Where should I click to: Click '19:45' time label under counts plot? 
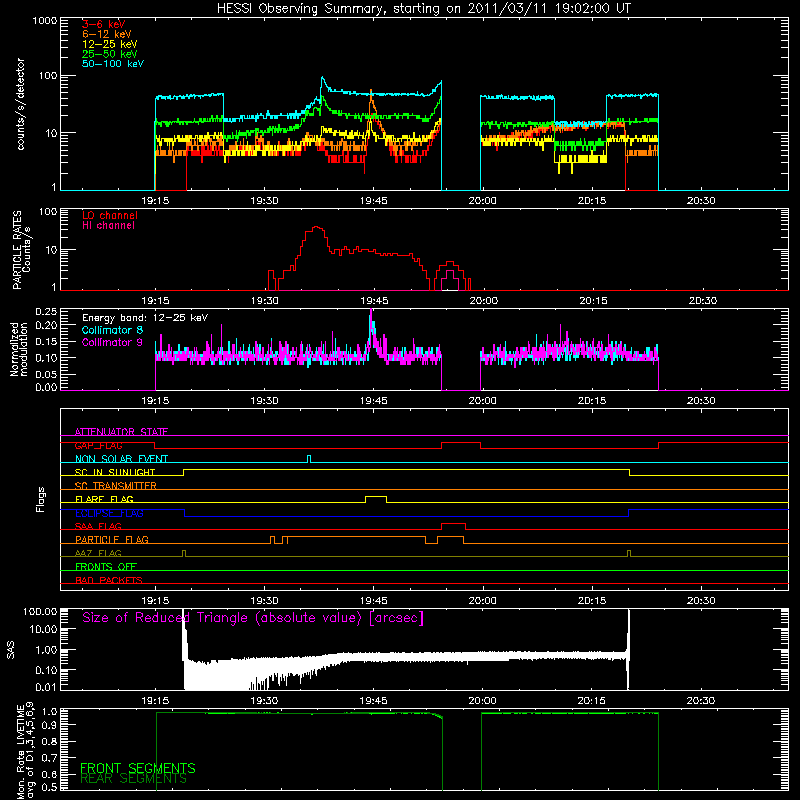pyautogui.click(x=373, y=201)
